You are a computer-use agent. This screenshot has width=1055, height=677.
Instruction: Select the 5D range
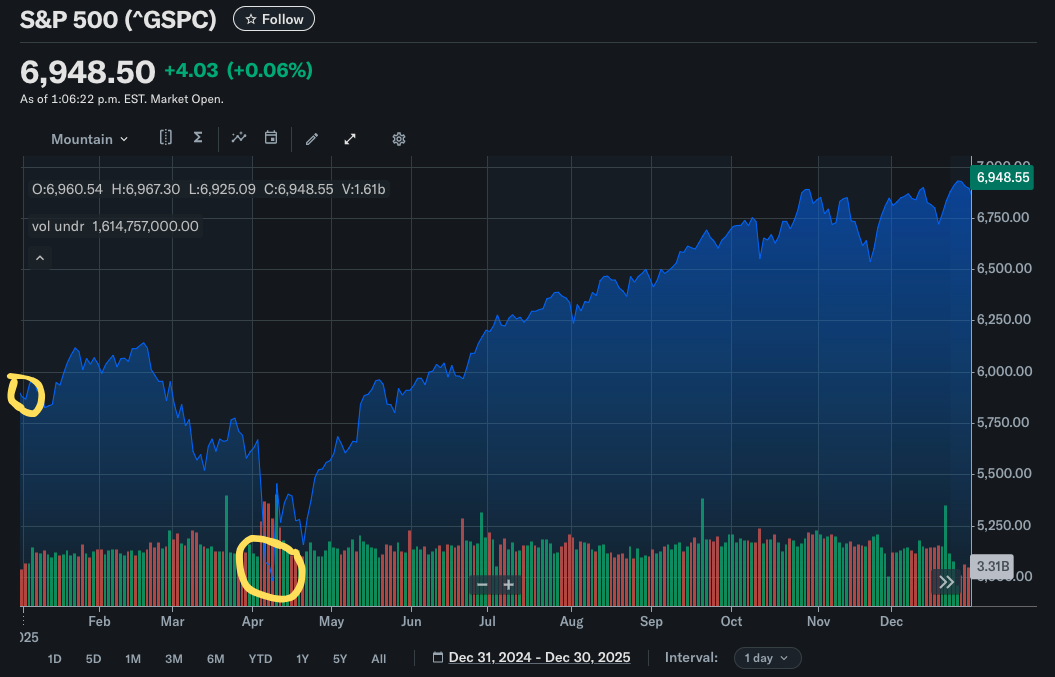click(x=94, y=659)
